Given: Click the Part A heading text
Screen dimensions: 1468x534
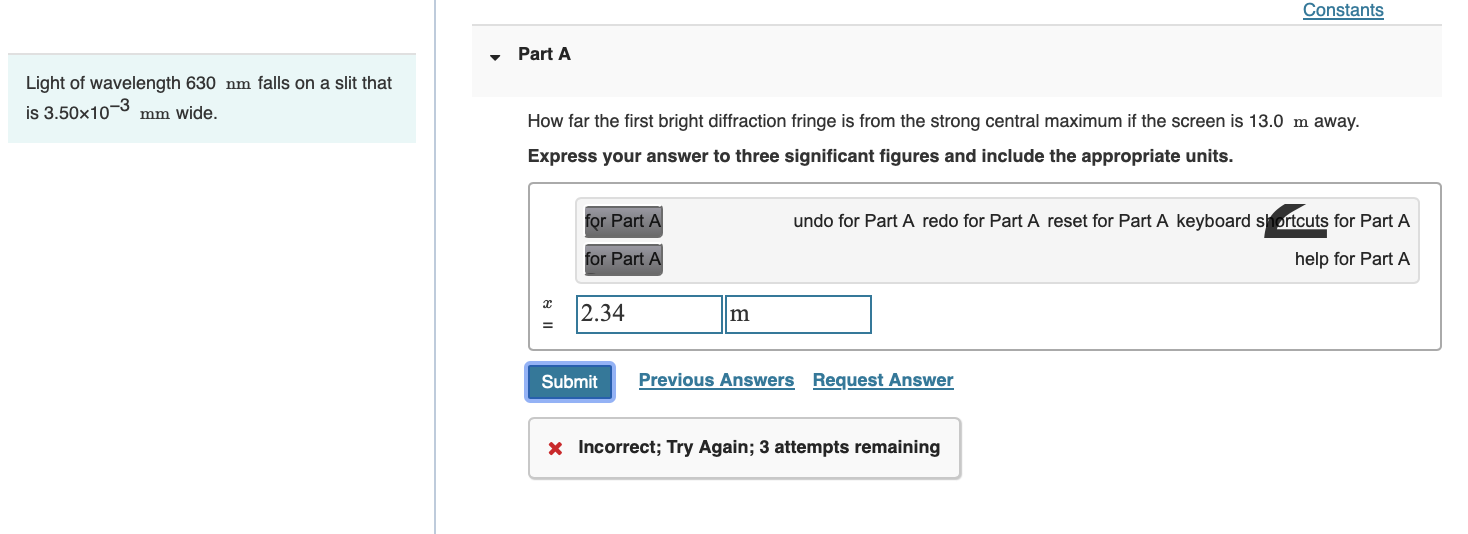Looking at the screenshot, I should [544, 54].
